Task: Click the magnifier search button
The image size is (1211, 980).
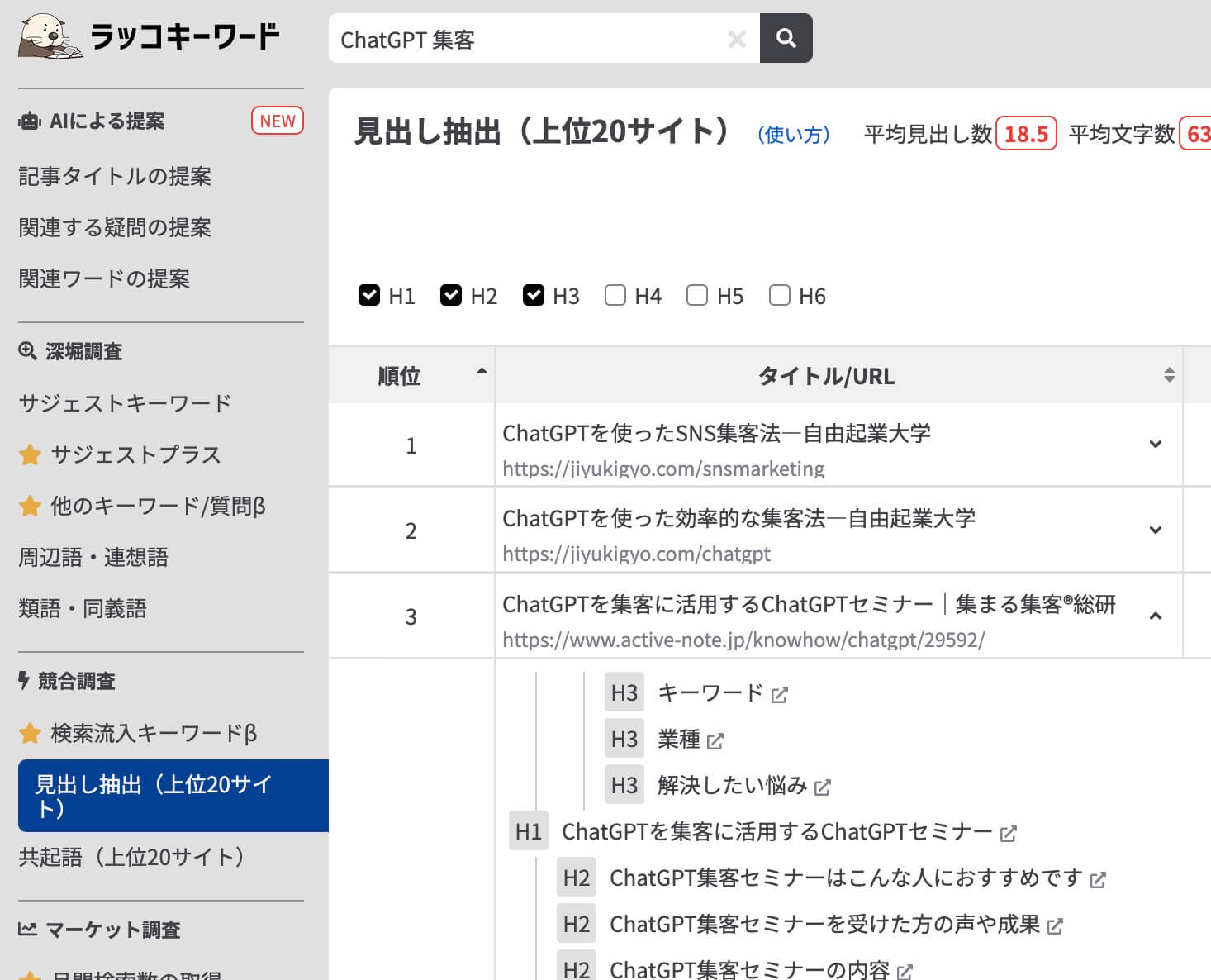Action: pos(786,38)
